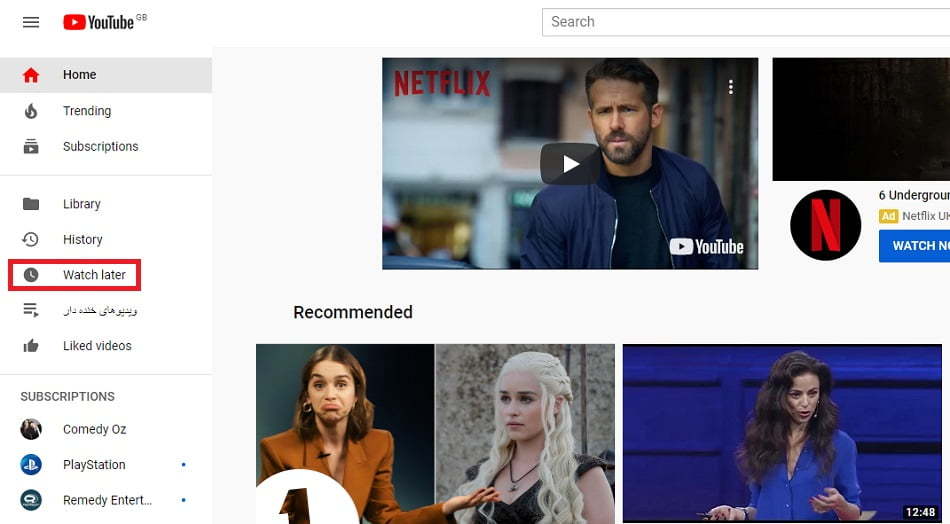Viewport: 950px width, 524px height.
Task: Click the History clock-arrow icon
Action: pos(30,239)
